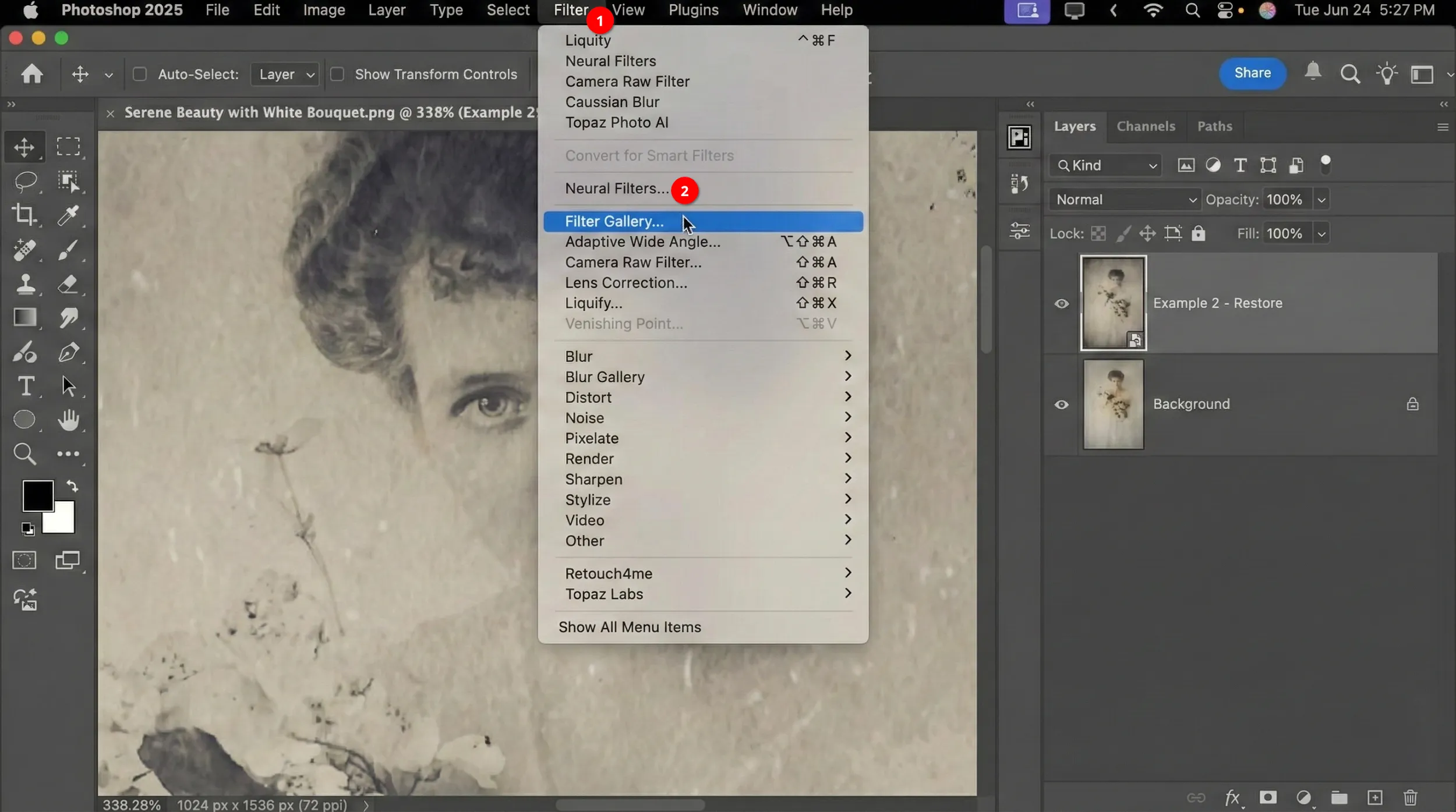1456x812 pixels.
Task: Select the Crop tool
Action: click(x=24, y=215)
